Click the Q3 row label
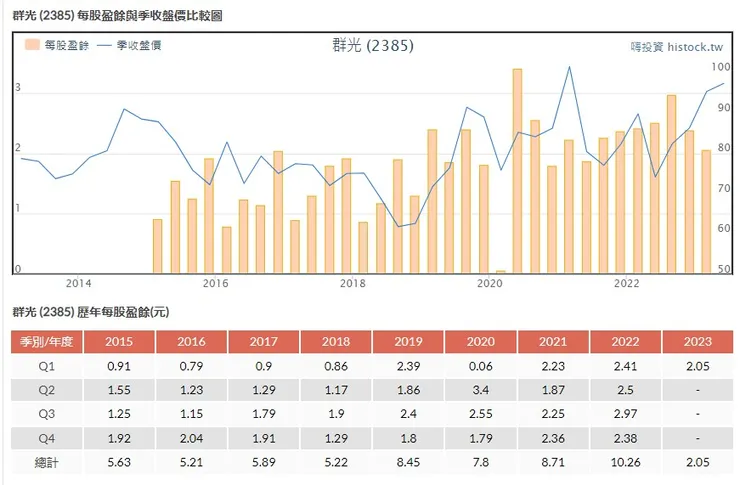The image size is (740, 485). click(x=47, y=414)
